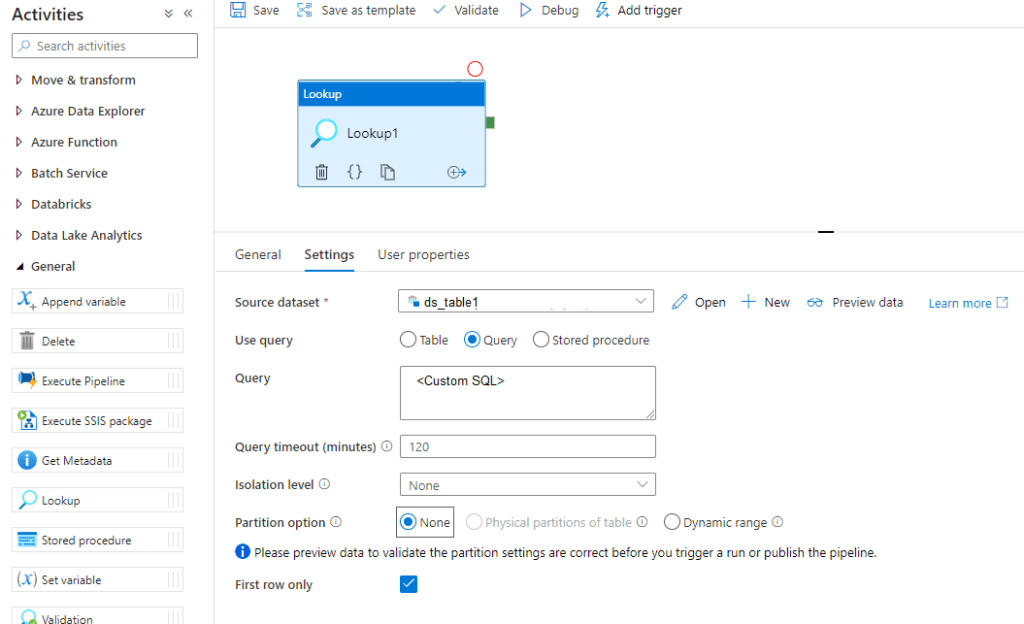Switch to the General tab
Viewport: 1024px width, 624px height.
pos(258,255)
